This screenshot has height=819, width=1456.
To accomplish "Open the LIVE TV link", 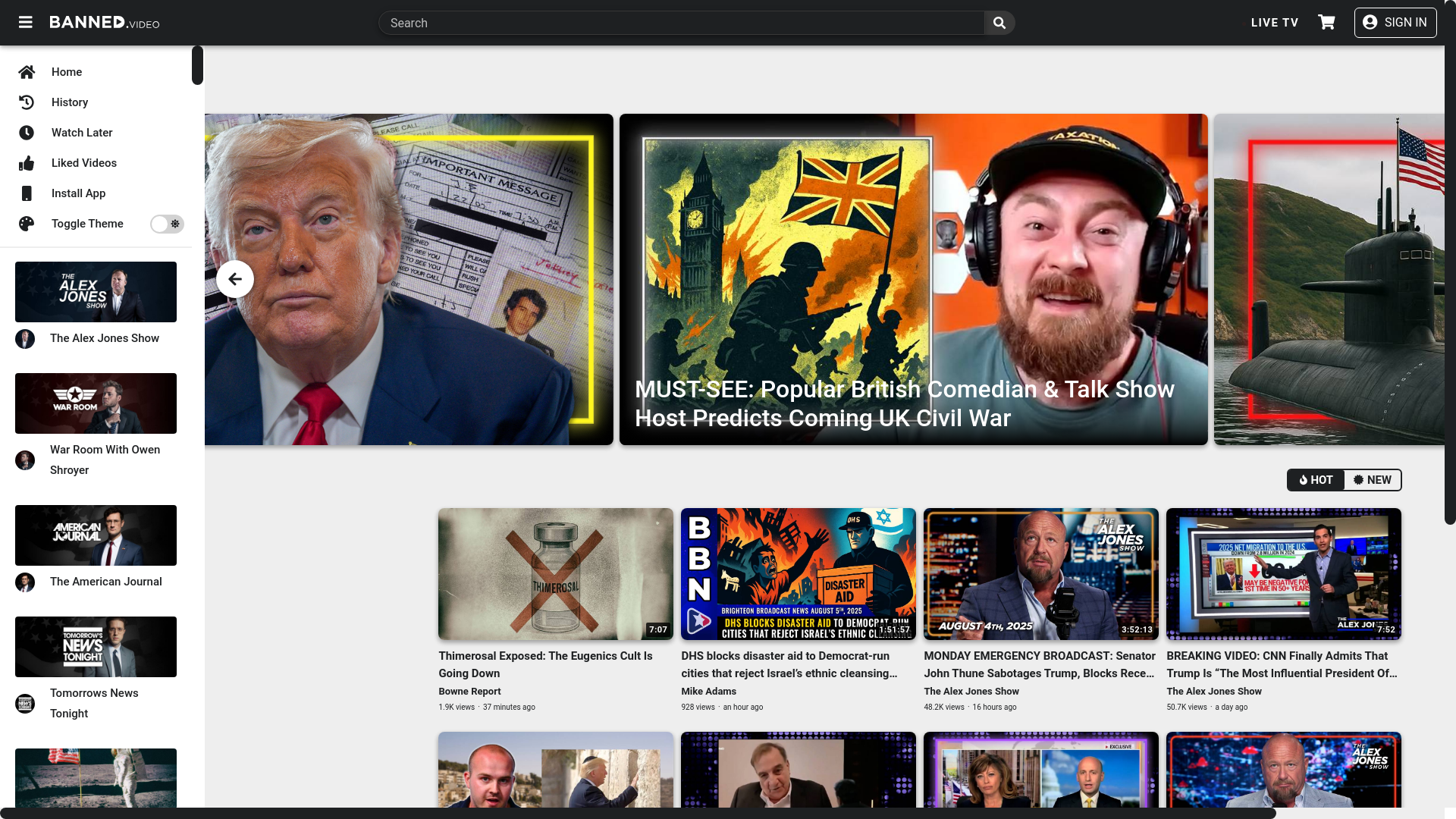I will [x=1275, y=23].
